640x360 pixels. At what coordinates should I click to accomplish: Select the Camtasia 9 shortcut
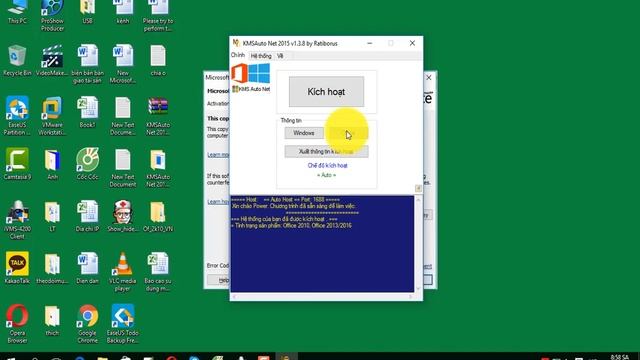coord(17,164)
